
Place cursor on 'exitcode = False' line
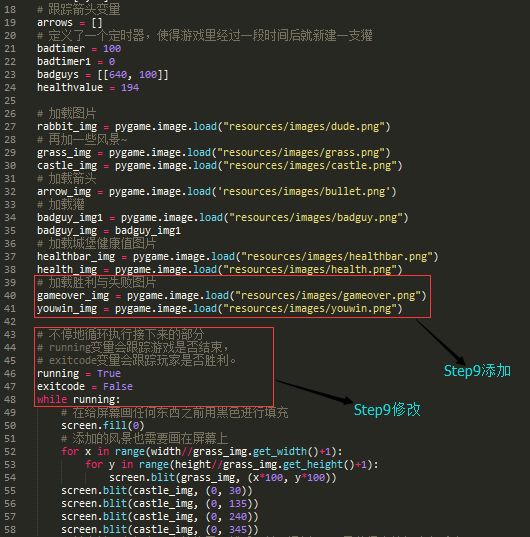point(85,386)
